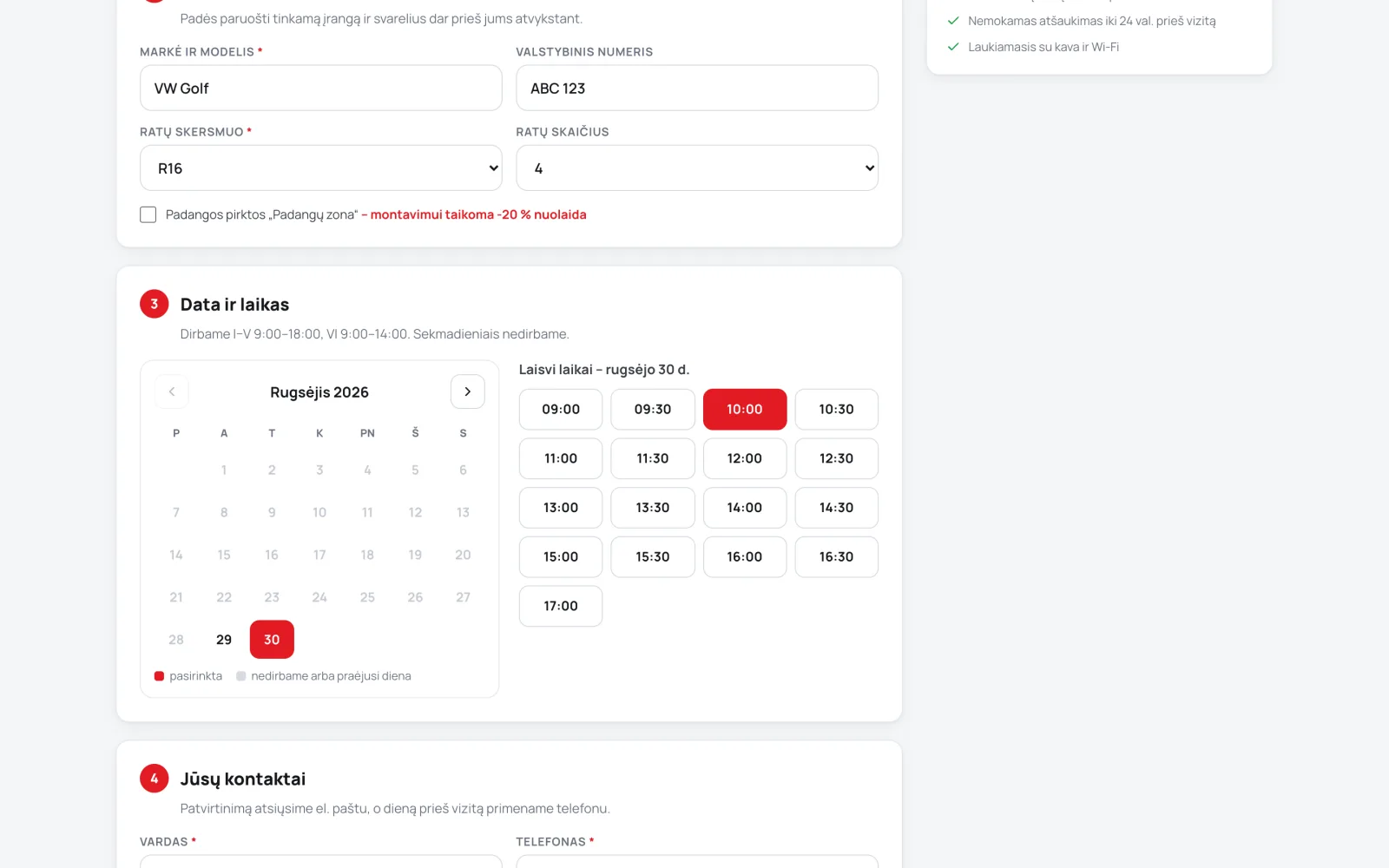Select the 10:00 time slot
This screenshot has height=868, width=1389.
click(x=745, y=410)
